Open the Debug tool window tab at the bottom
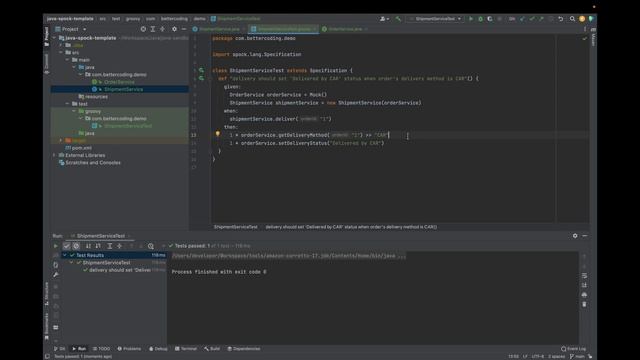Screen dimensions: 640x360 pyautogui.click(x=158, y=349)
